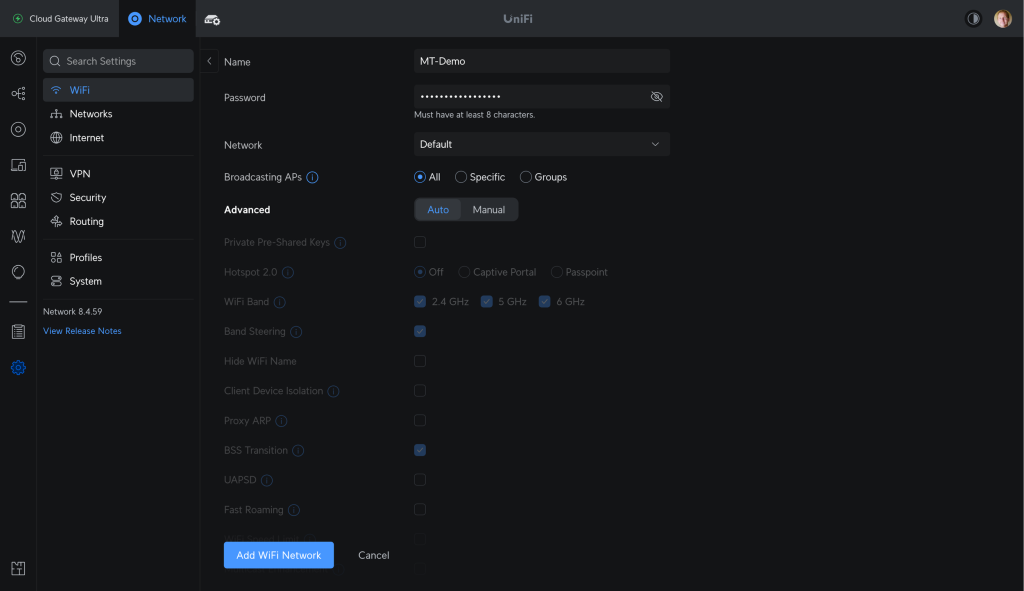1024x591 pixels.
Task: Collapse the settings side panel chevron
Action: click(209, 61)
